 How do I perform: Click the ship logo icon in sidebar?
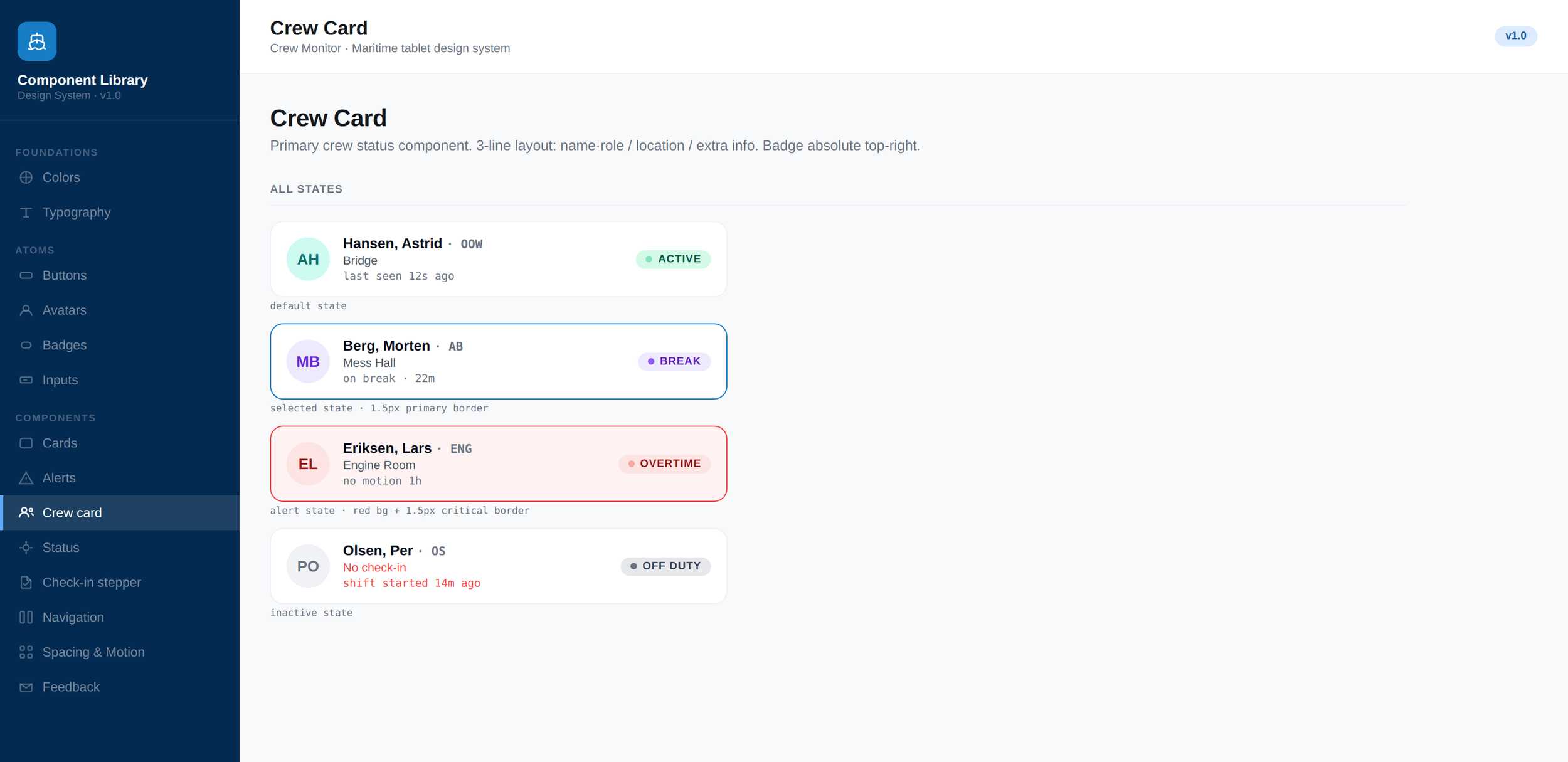[37, 41]
